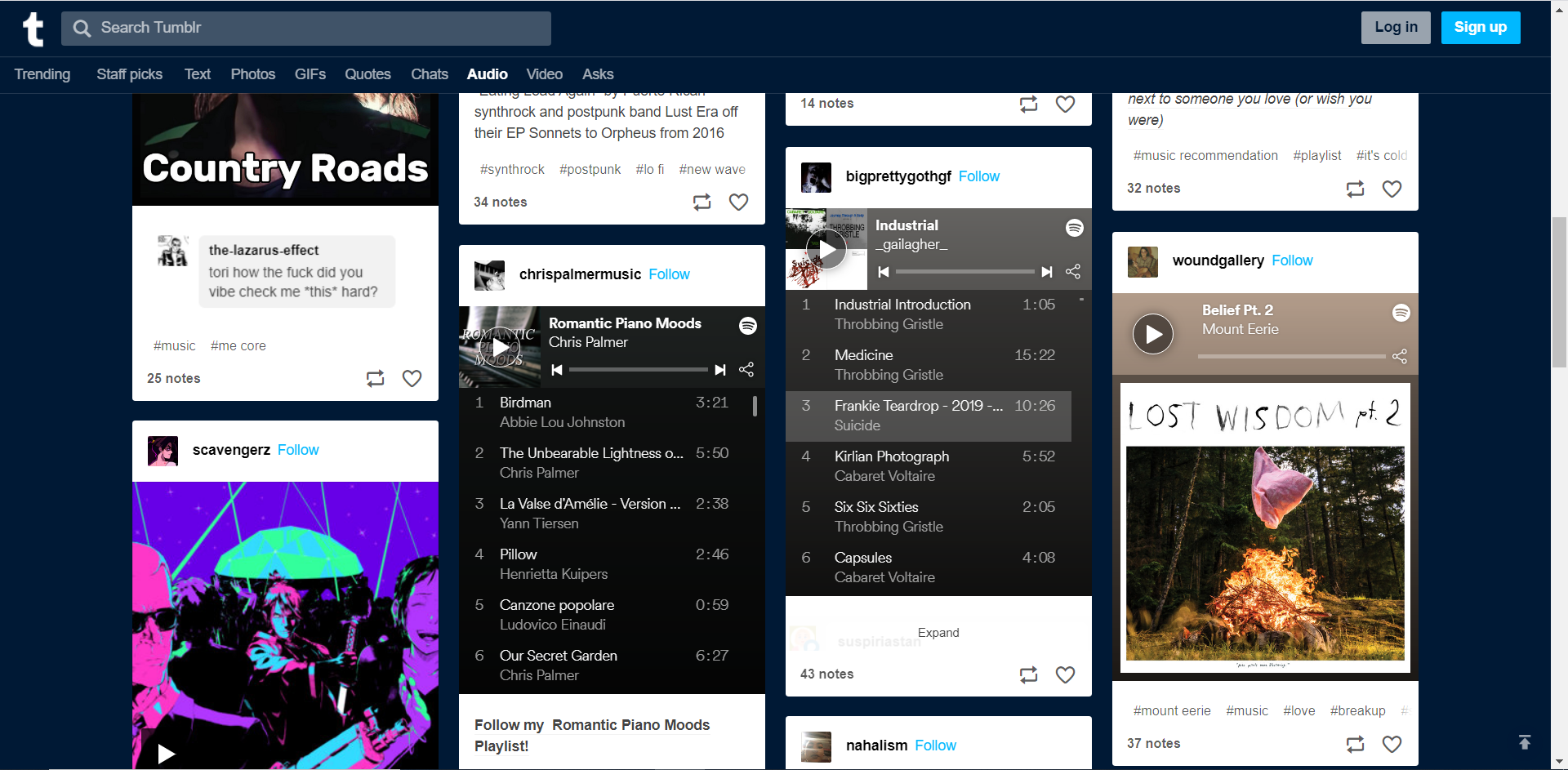
Task: Share the Industrial playlist via share icon
Action: click(1073, 272)
